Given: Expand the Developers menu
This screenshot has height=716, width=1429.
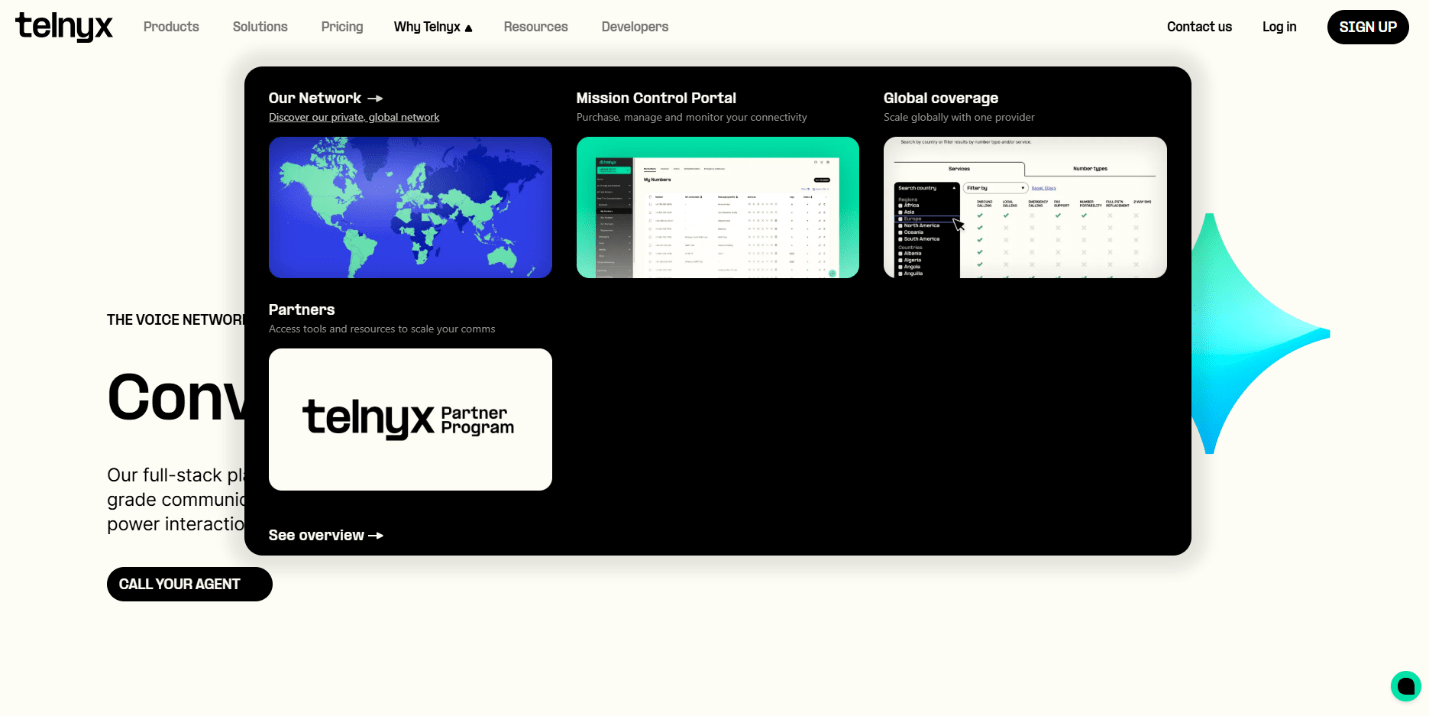Looking at the screenshot, I should [x=635, y=27].
